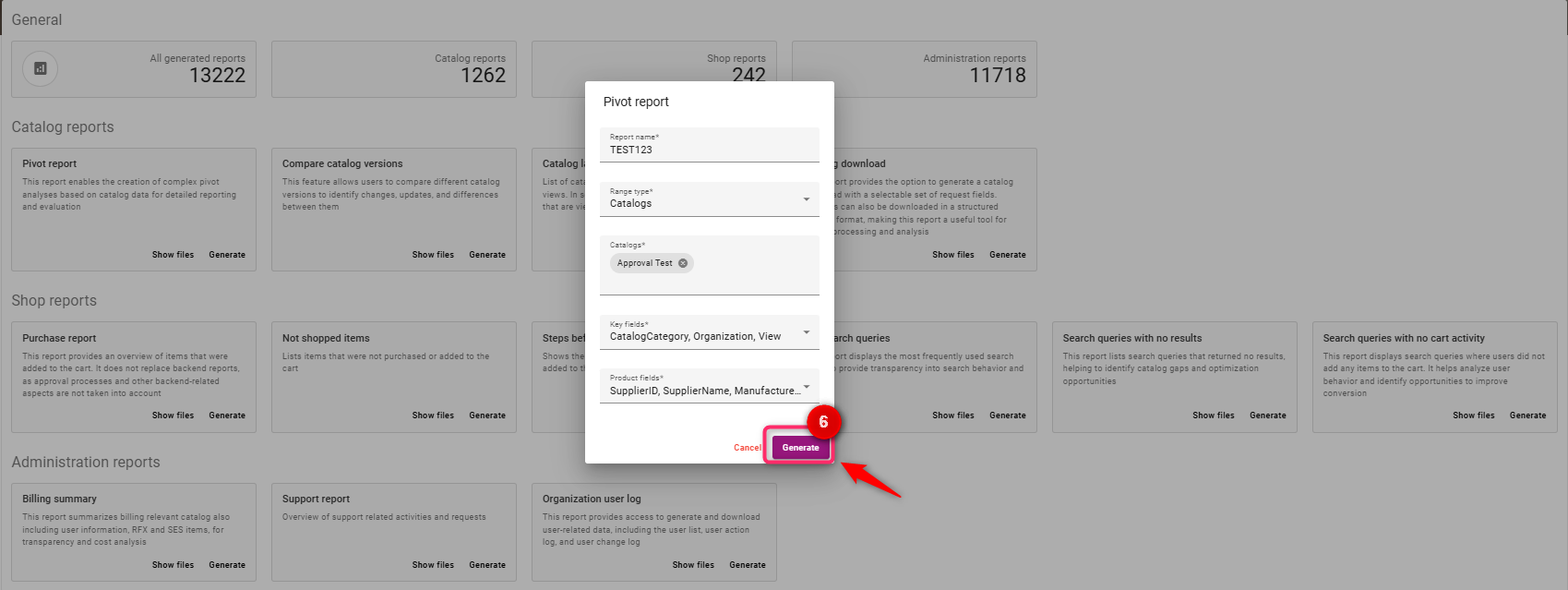Generate the Compare catalog versions report
This screenshot has width=1568, height=590.
(x=486, y=255)
